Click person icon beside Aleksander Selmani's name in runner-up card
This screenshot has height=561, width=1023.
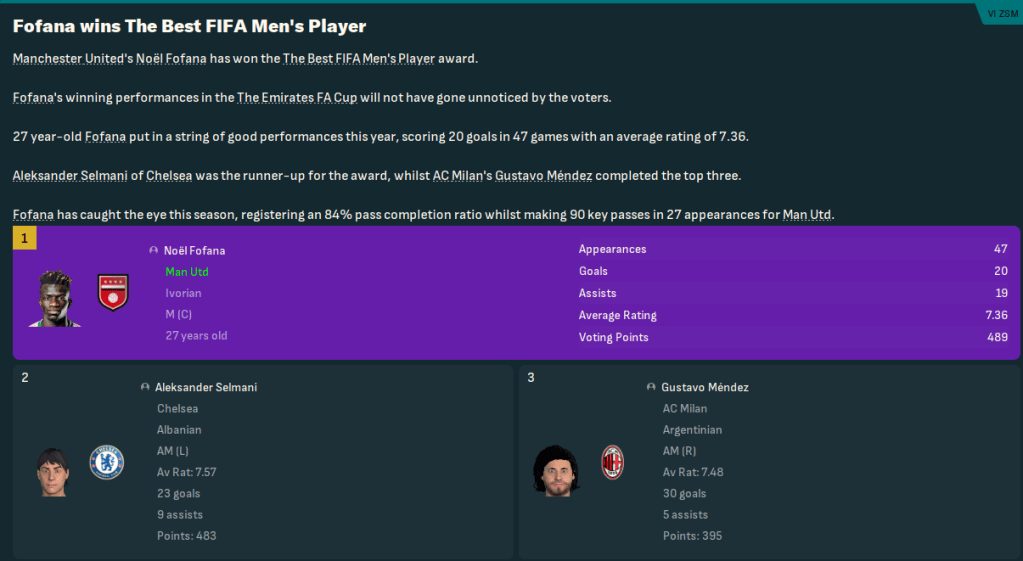146,387
